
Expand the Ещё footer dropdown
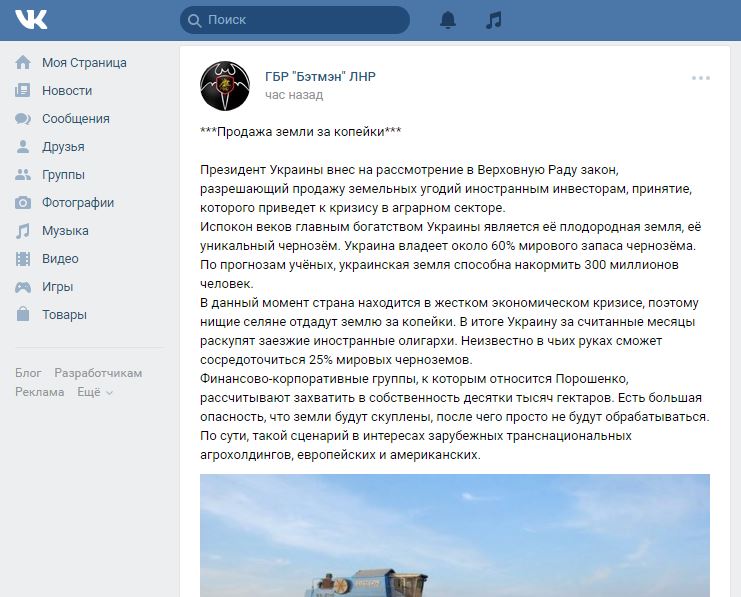(95, 392)
